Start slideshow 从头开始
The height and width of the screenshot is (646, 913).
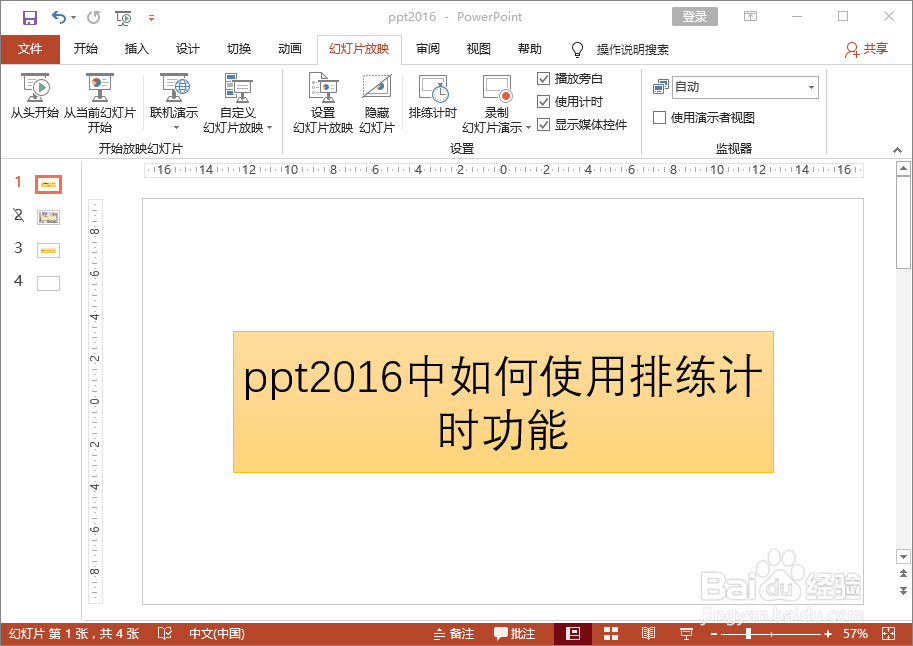(x=35, y=96)
